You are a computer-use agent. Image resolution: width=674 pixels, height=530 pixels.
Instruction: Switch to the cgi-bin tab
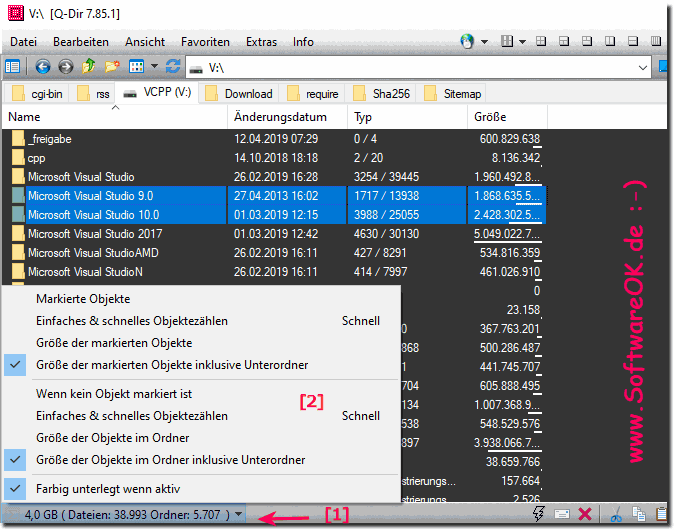point(38,93)
